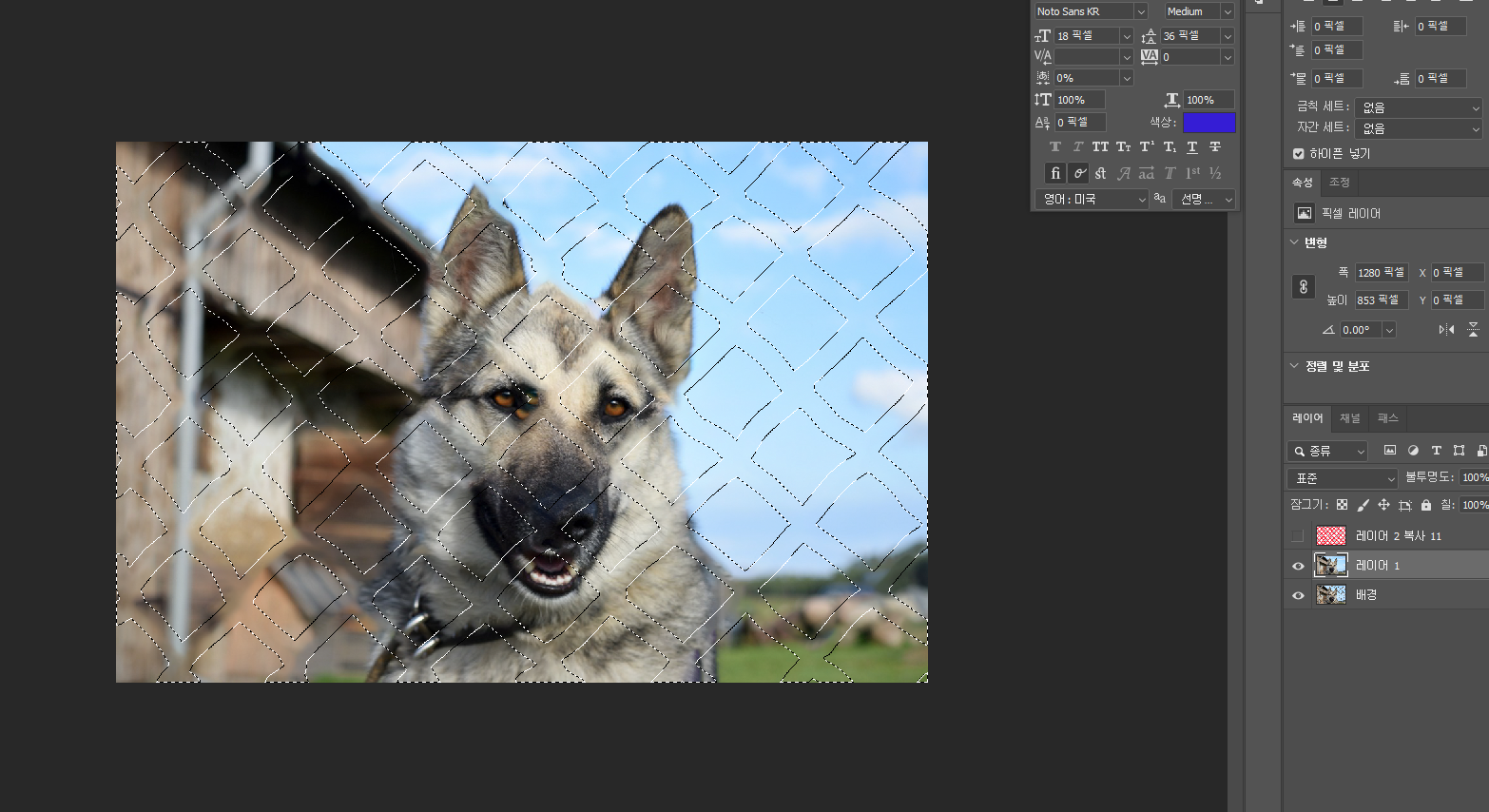The image size is (1489, 812).
Task: Open the 18 픽셀 font size dropdown
Action: pyautogui.click(x=1127, y=36)
